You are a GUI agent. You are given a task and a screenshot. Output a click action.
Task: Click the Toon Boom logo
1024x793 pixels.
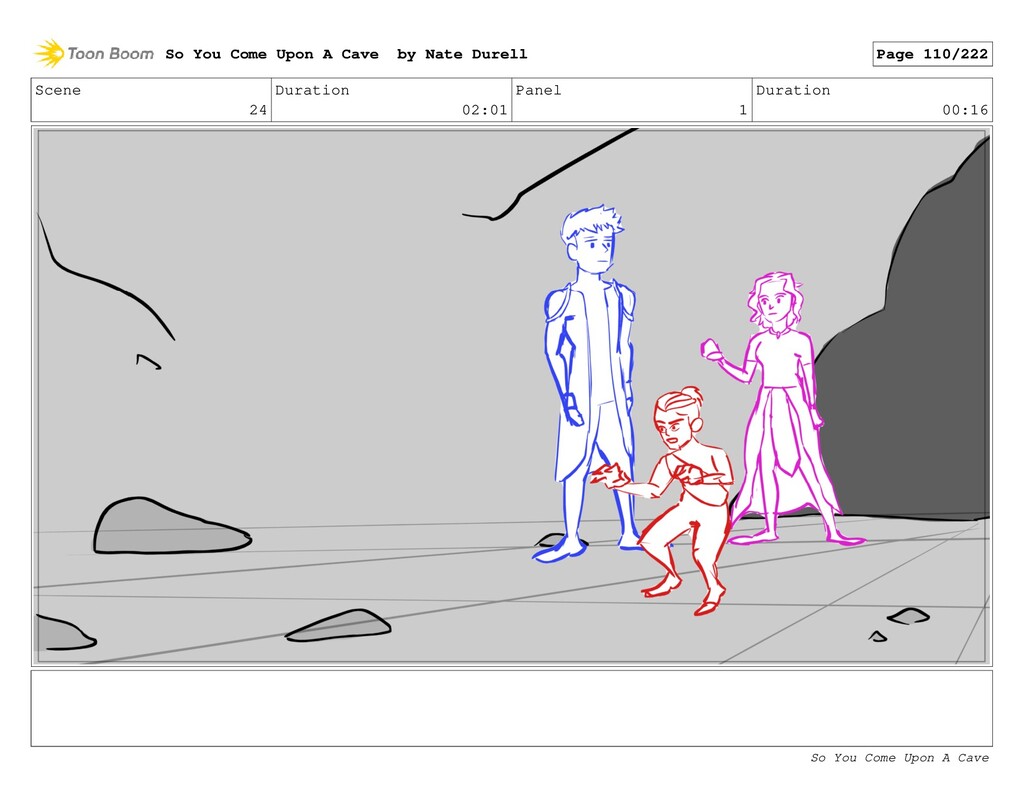[x=94, y=54]
